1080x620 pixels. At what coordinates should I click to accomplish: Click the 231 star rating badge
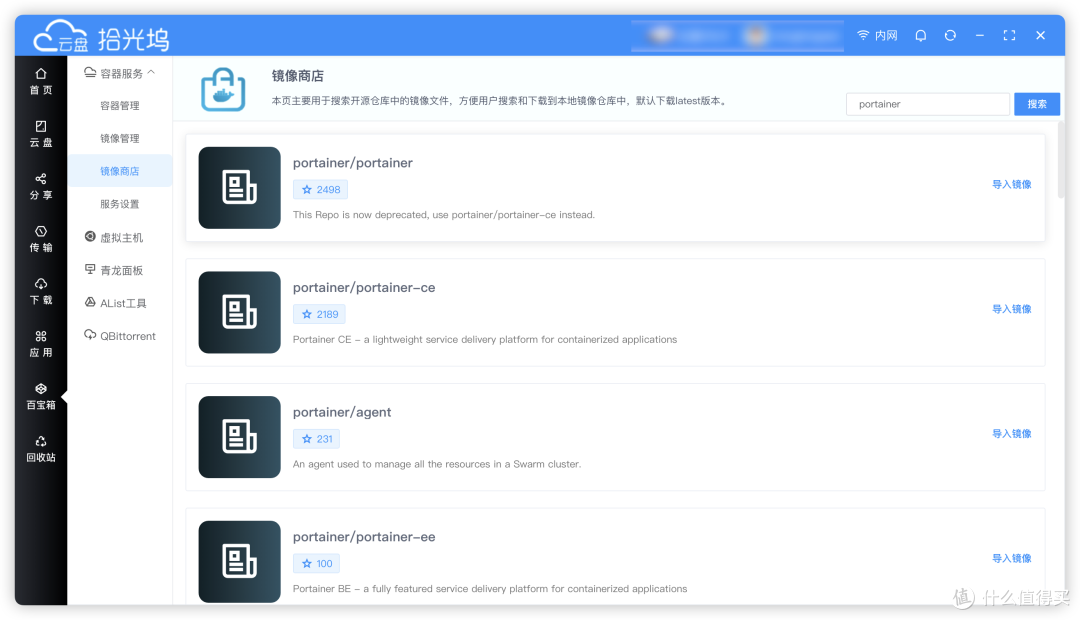tap(316, 439)
